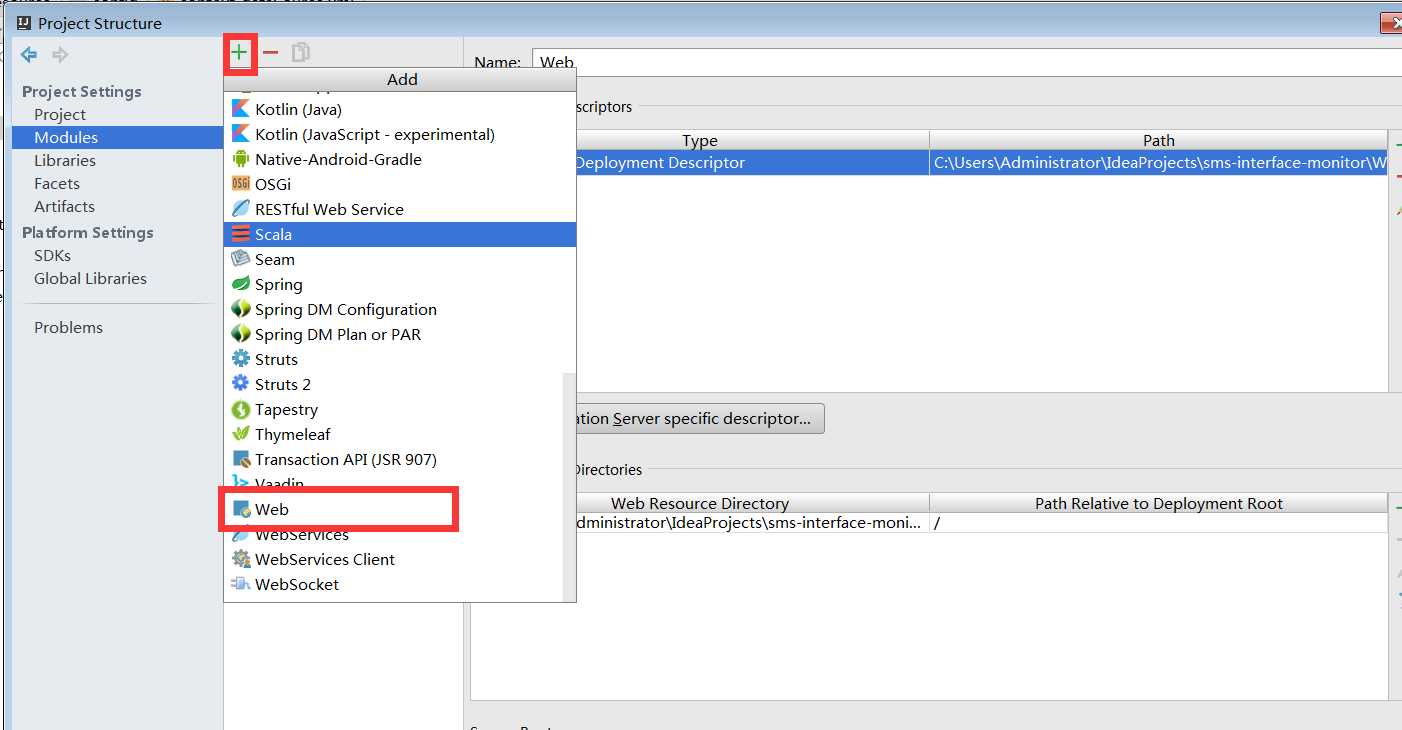Click the web resource directory path cell

pos(752,523)
